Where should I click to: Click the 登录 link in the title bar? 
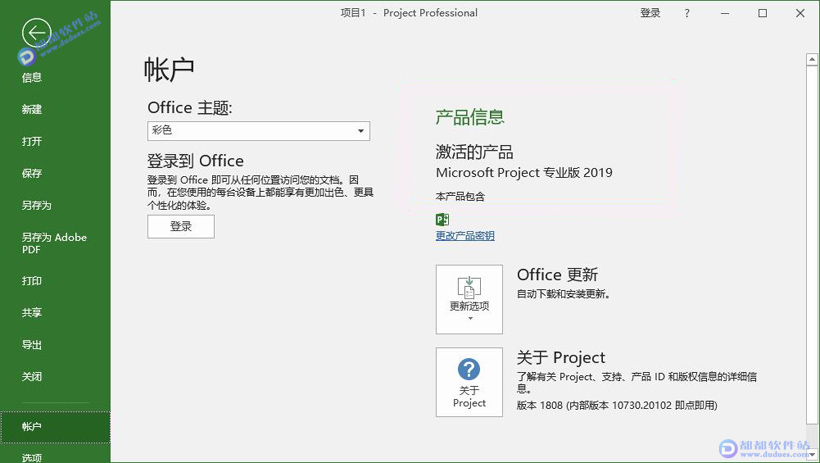pos(650,13)
